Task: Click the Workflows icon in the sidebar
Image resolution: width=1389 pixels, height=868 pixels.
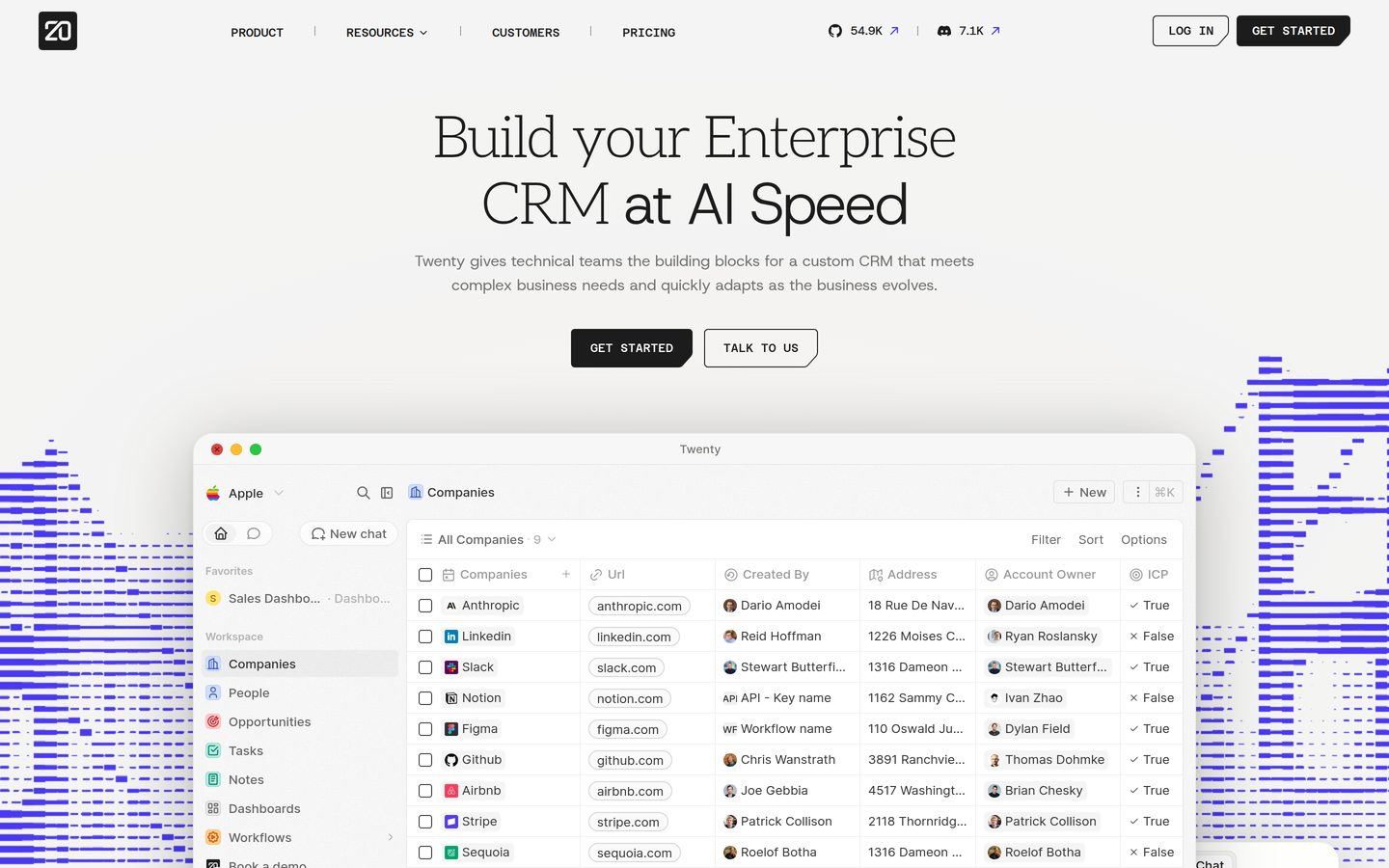Action: (213, 837)
